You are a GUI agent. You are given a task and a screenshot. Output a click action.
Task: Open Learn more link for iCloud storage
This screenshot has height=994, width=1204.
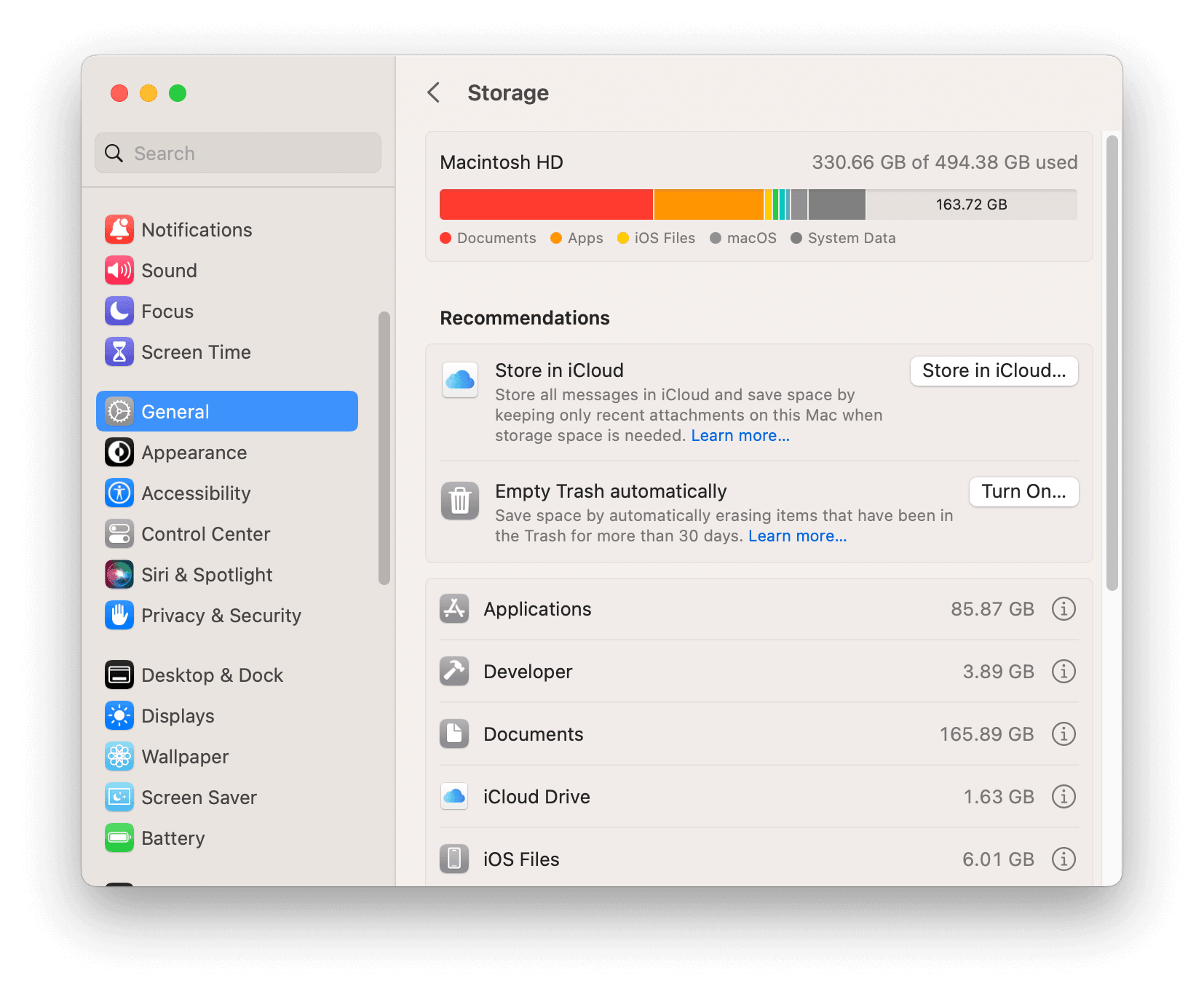(x=740, y=436)
